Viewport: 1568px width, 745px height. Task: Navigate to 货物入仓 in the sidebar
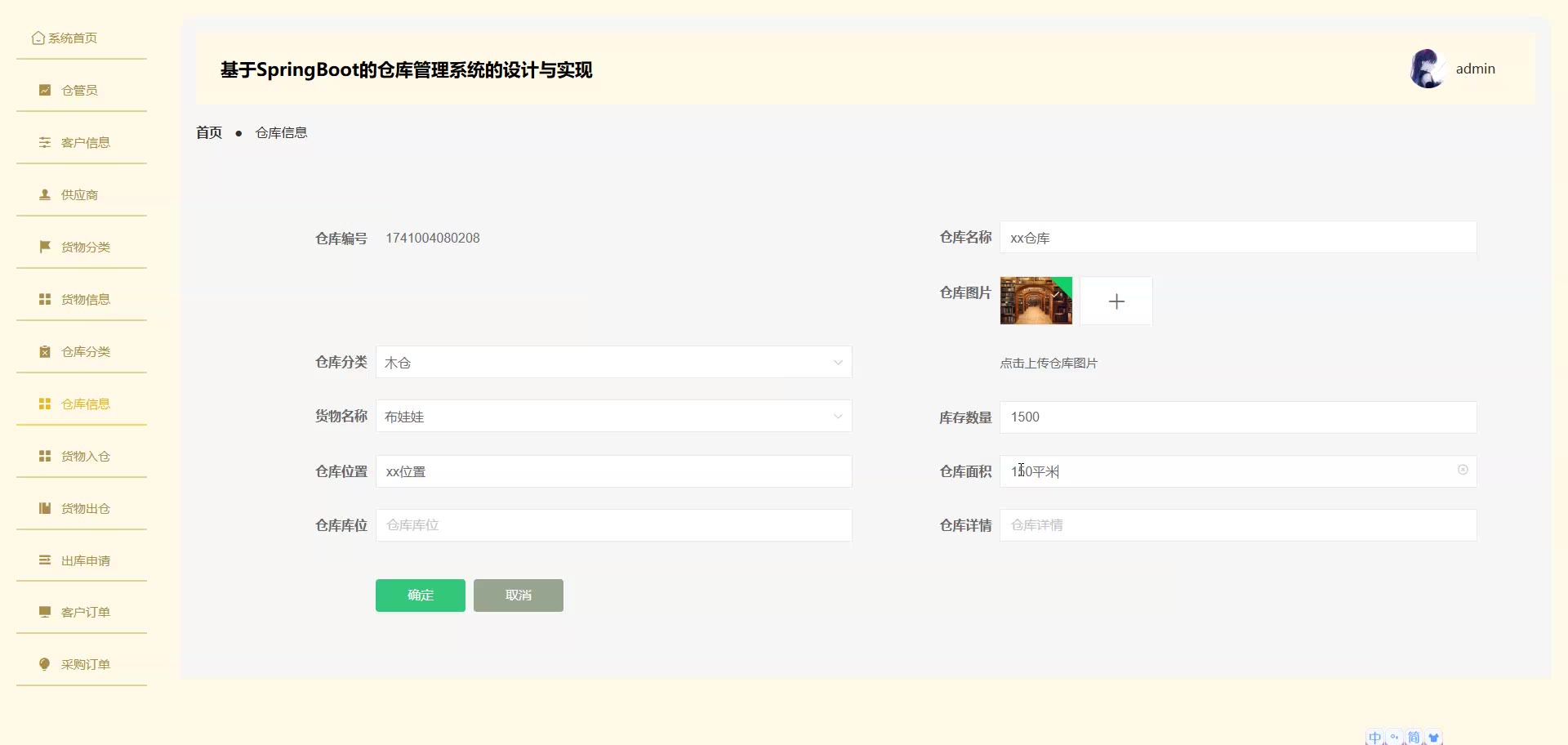pos(82,456)
